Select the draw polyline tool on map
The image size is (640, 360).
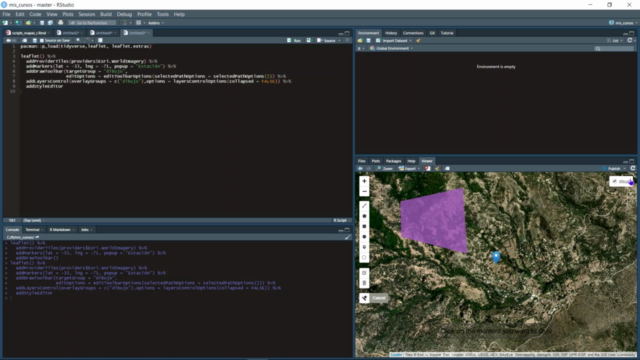(x=364, y=206)
